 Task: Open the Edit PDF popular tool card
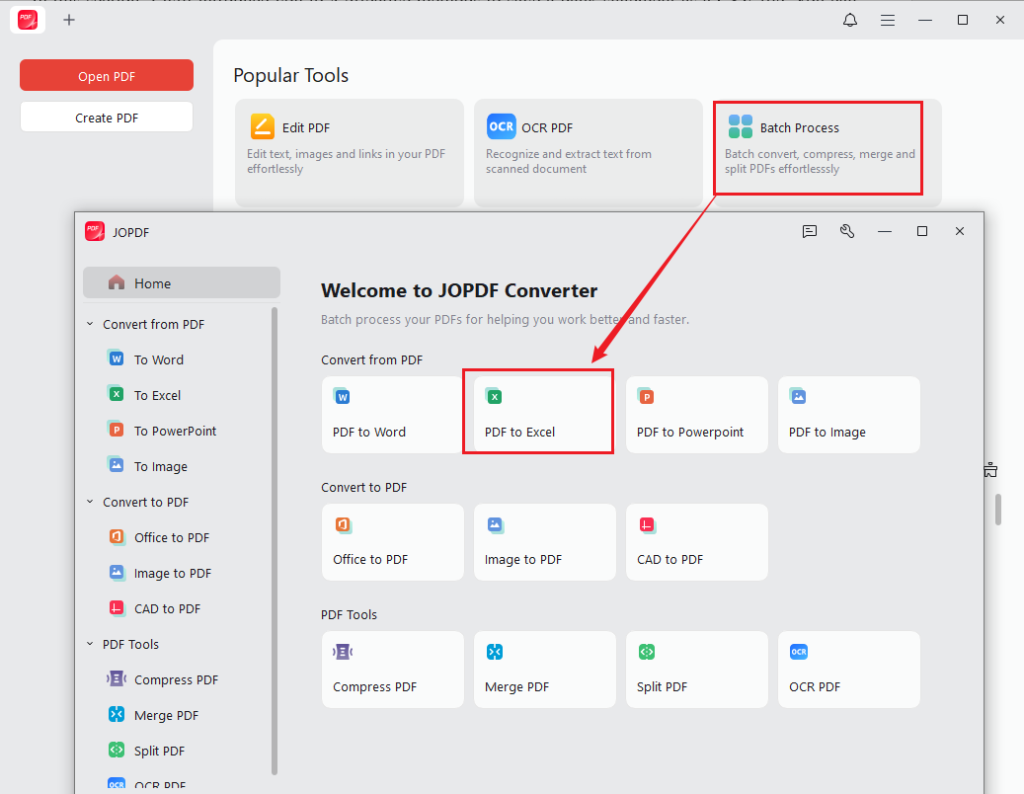(349, 153)
